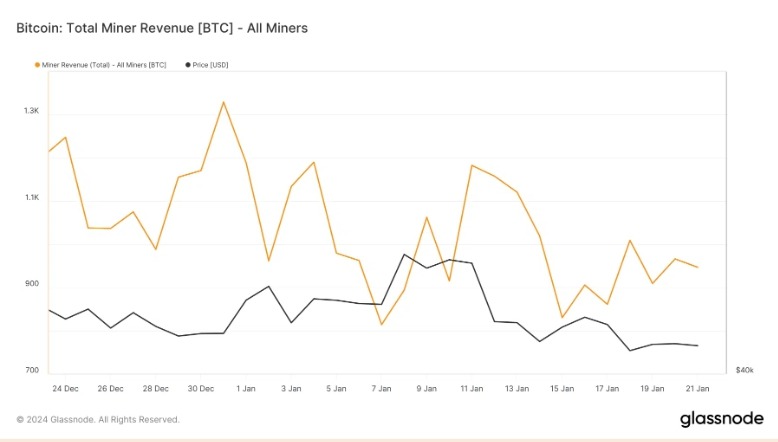Click the highest black price line peak
The height and width of the screenshot is (442, 778).
(404, 254)
